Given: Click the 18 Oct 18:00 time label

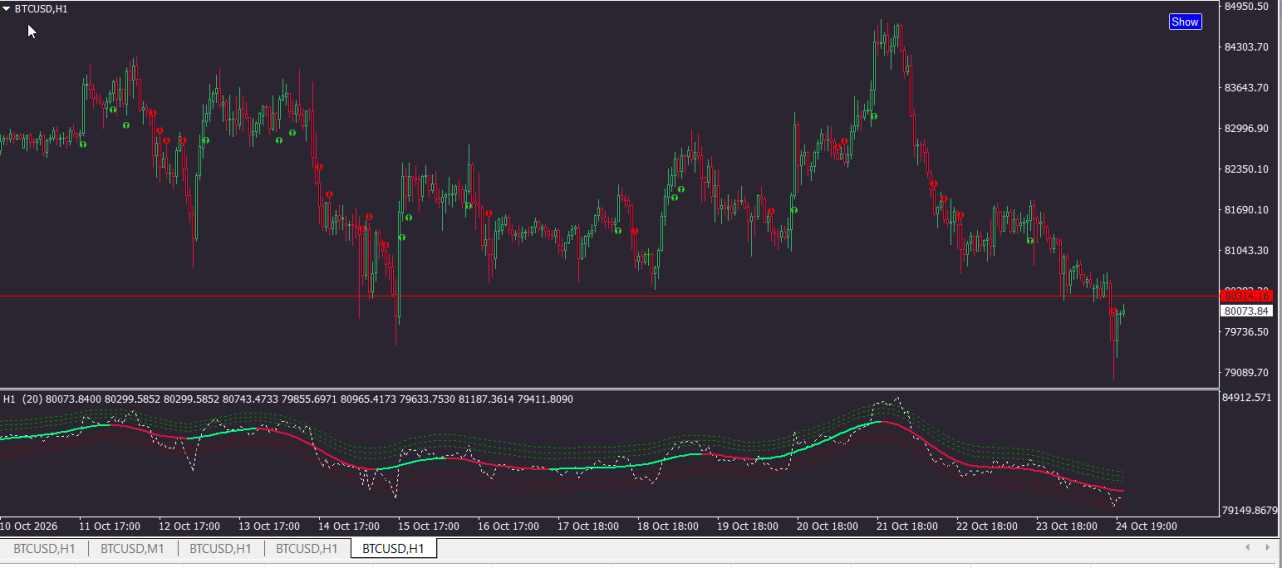Looking at the screenshot, I should pyautogui.click(x=668, y=525).
